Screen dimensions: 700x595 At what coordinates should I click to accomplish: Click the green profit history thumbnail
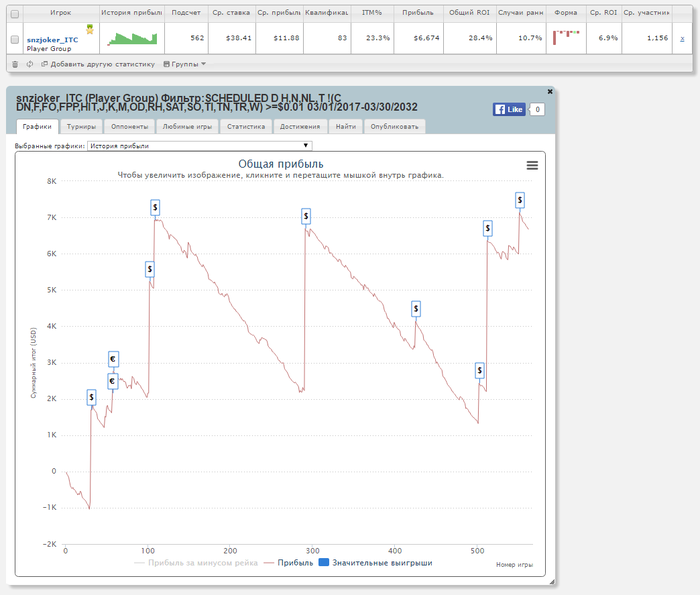(132, 39)
